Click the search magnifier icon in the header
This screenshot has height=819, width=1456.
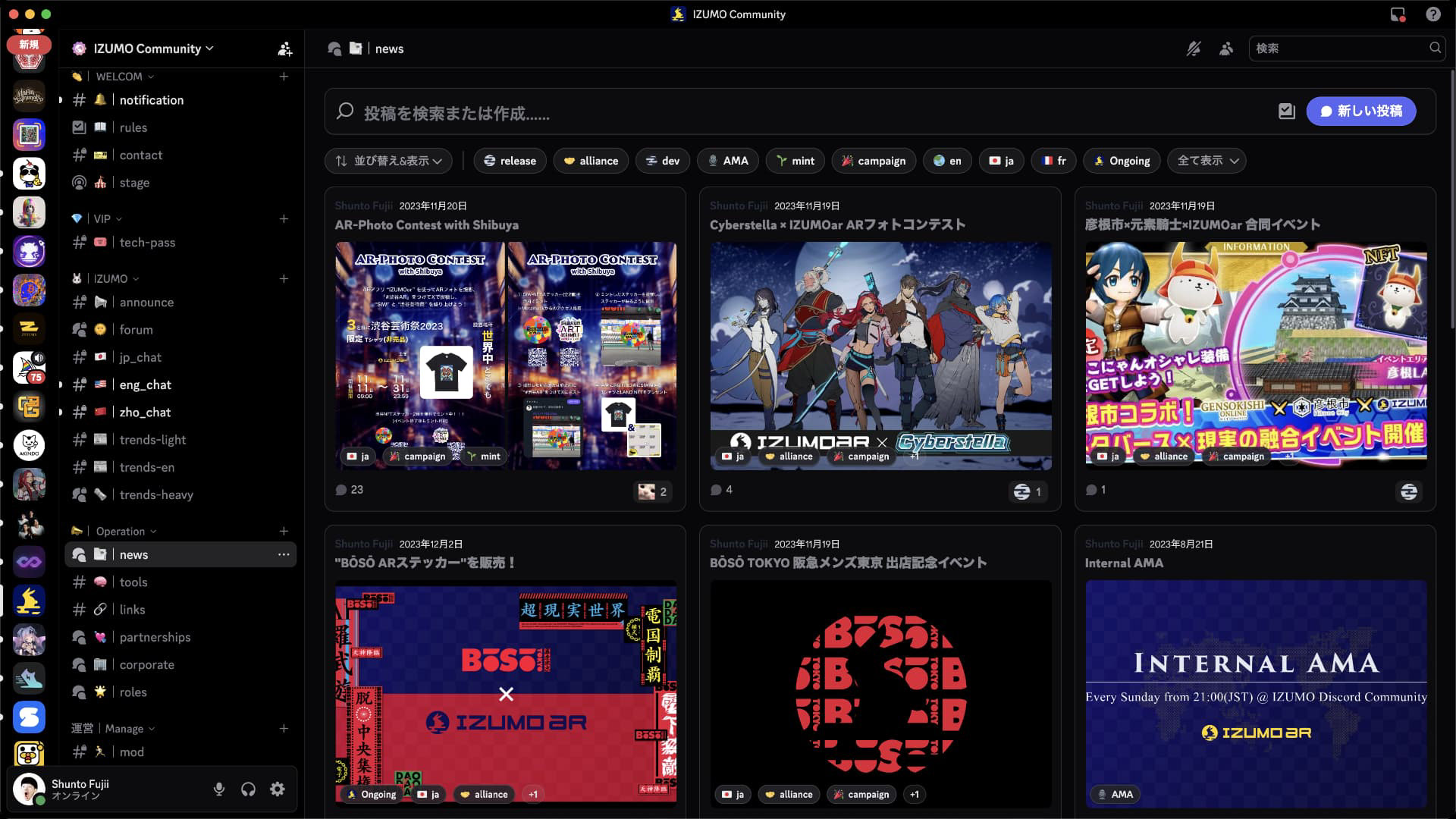[x=1435, y=48]
